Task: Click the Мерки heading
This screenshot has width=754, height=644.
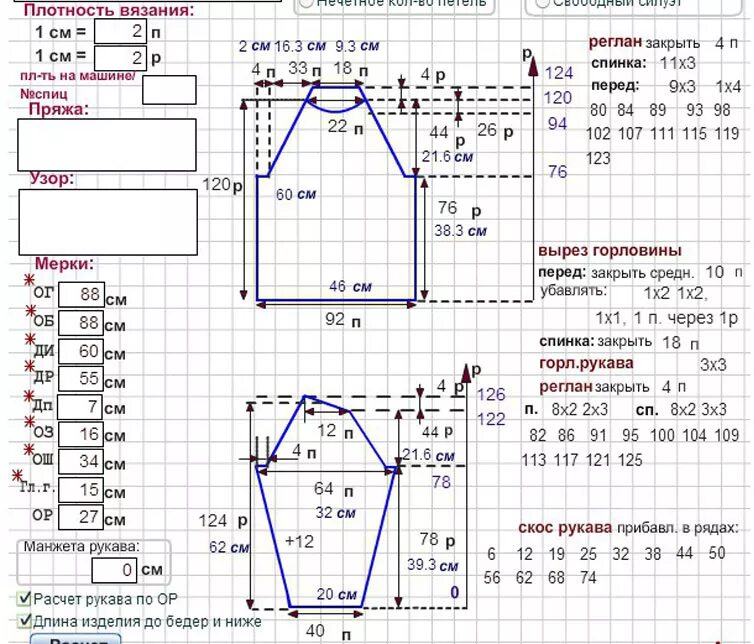Action: click(x=64, y=264)
